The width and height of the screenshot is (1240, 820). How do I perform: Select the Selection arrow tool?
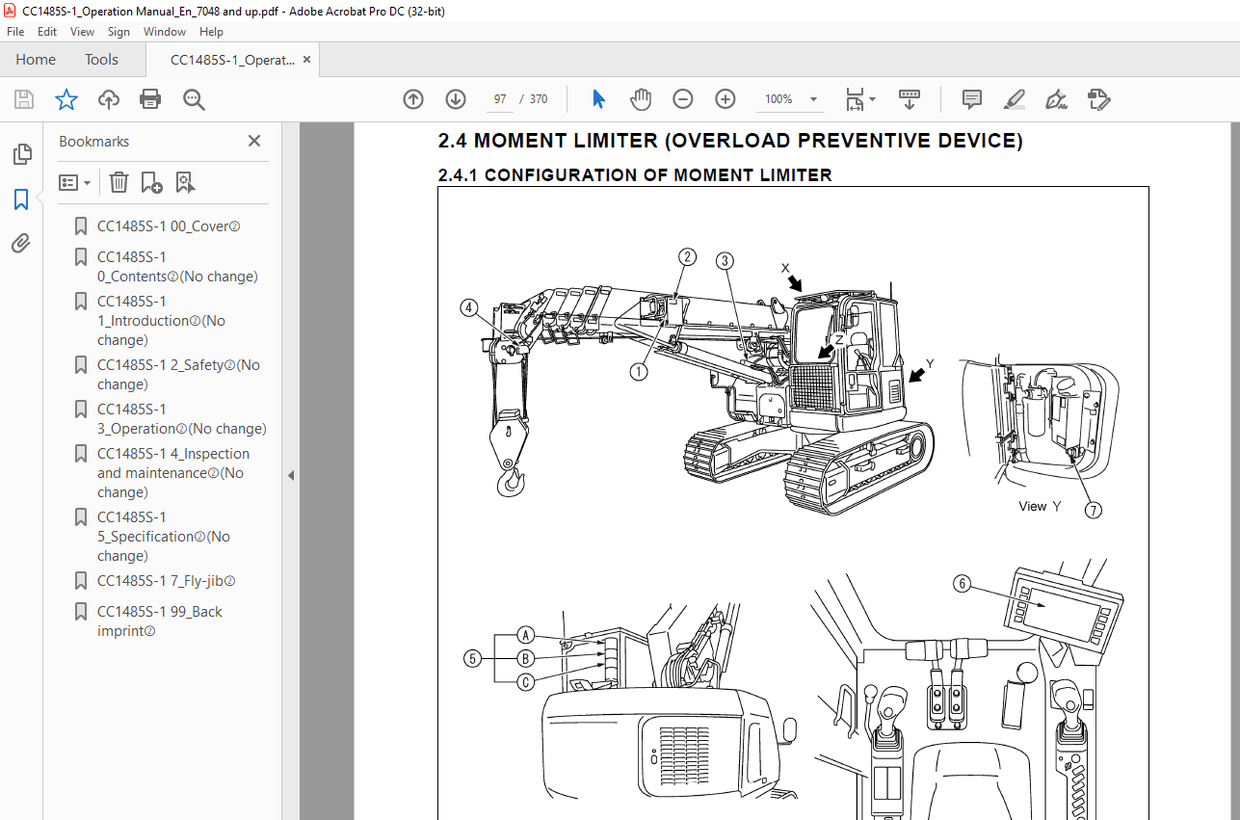pyautogui.click(x=598, y=99)
